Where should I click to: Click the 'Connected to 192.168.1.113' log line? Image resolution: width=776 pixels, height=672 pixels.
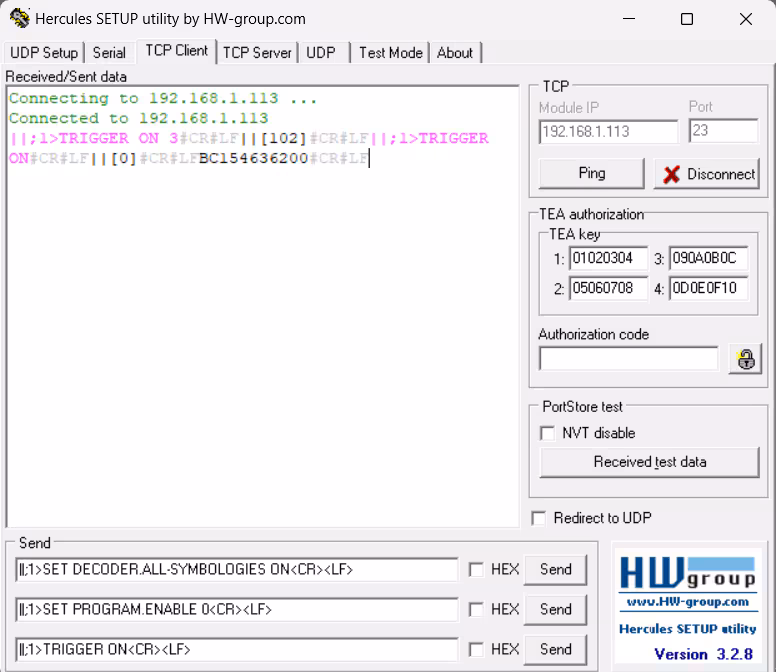(x=139, y=118)
